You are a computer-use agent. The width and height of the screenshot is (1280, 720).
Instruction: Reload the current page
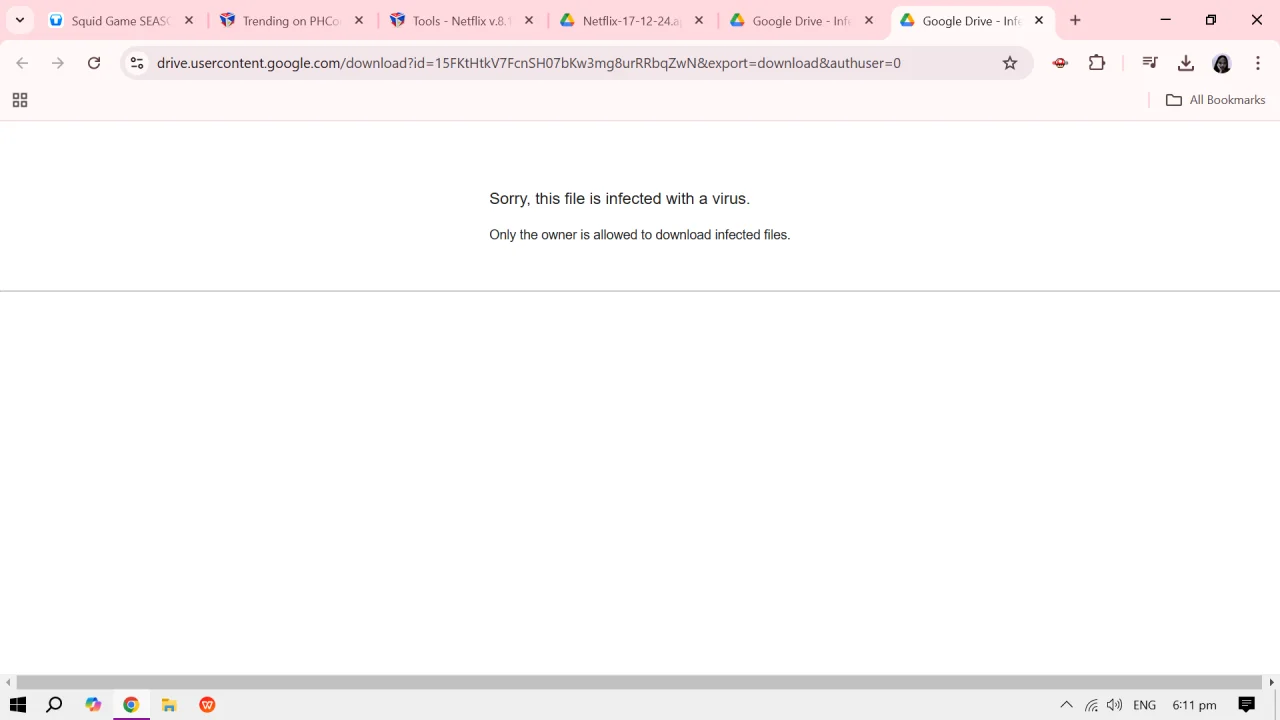click(94, 63)
